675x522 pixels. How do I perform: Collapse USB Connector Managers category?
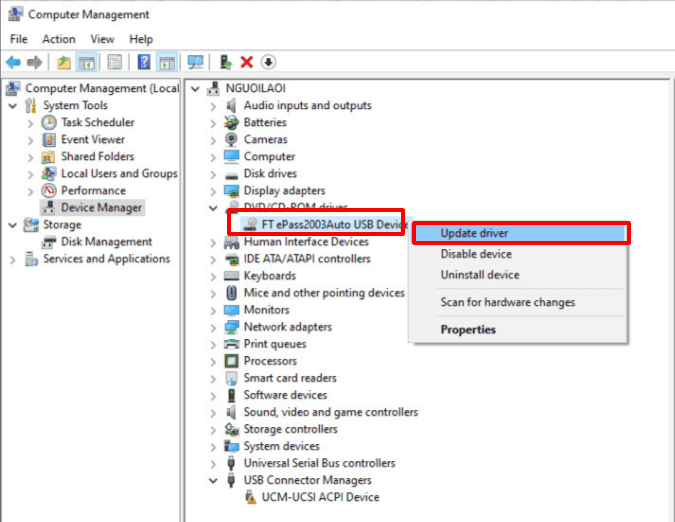tap(213, 481)
